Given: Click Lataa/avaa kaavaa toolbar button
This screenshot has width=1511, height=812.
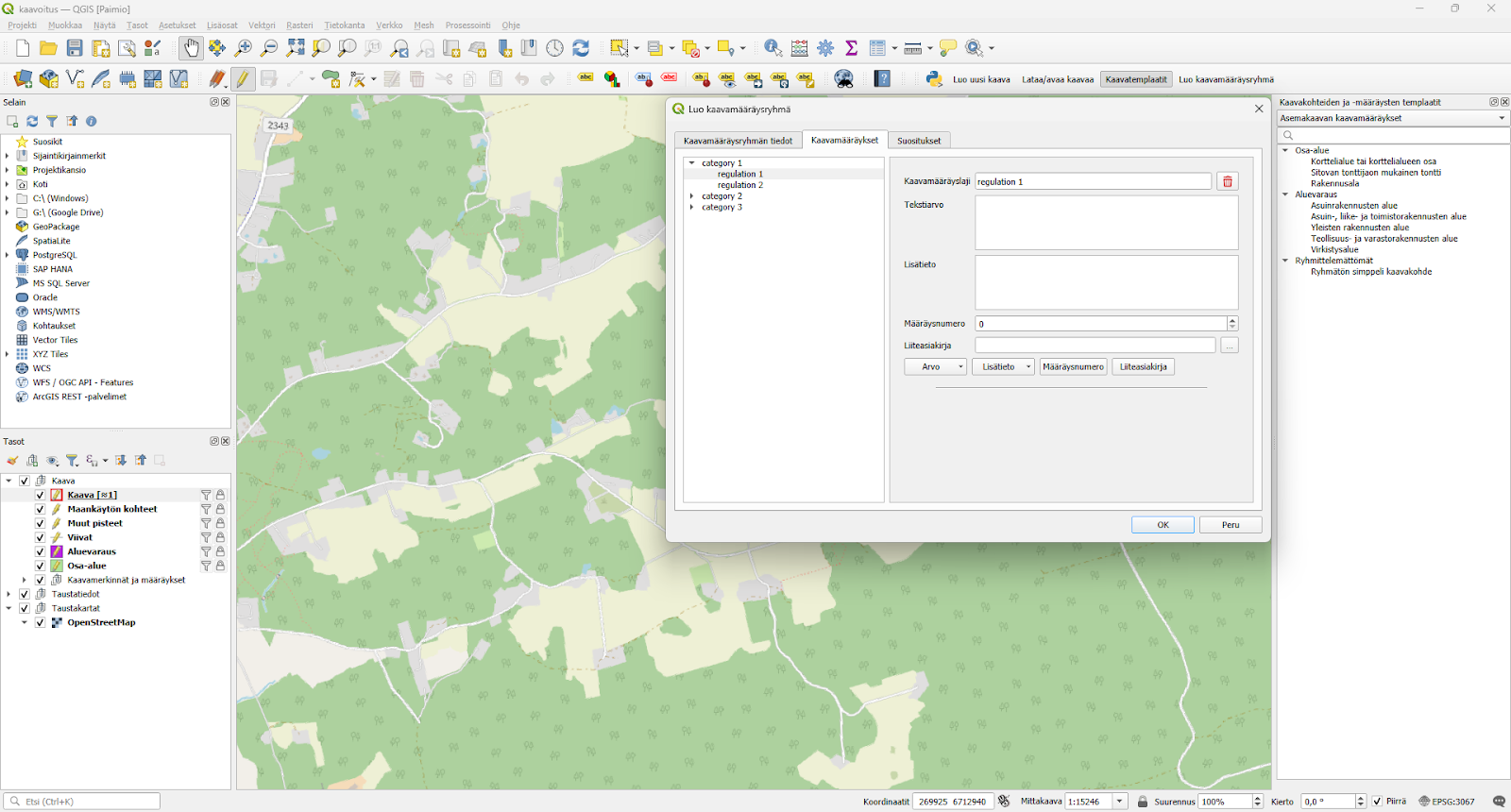Looking at the screenshot, I should pyautogui.click(x=1058, y=79).
